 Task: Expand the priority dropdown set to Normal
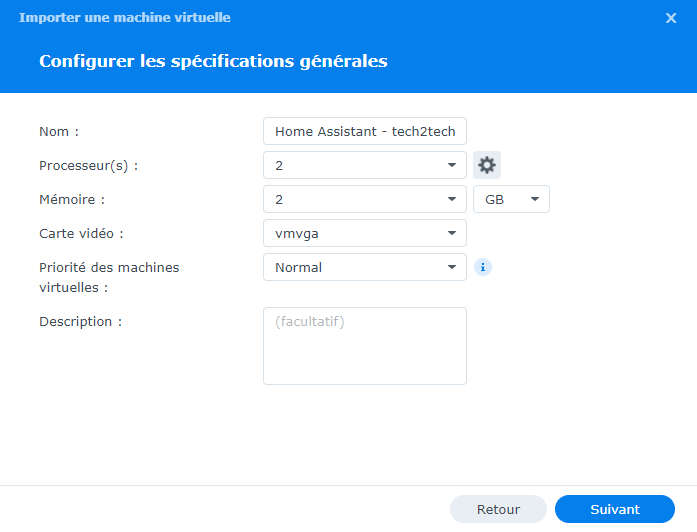coord(364,267)
